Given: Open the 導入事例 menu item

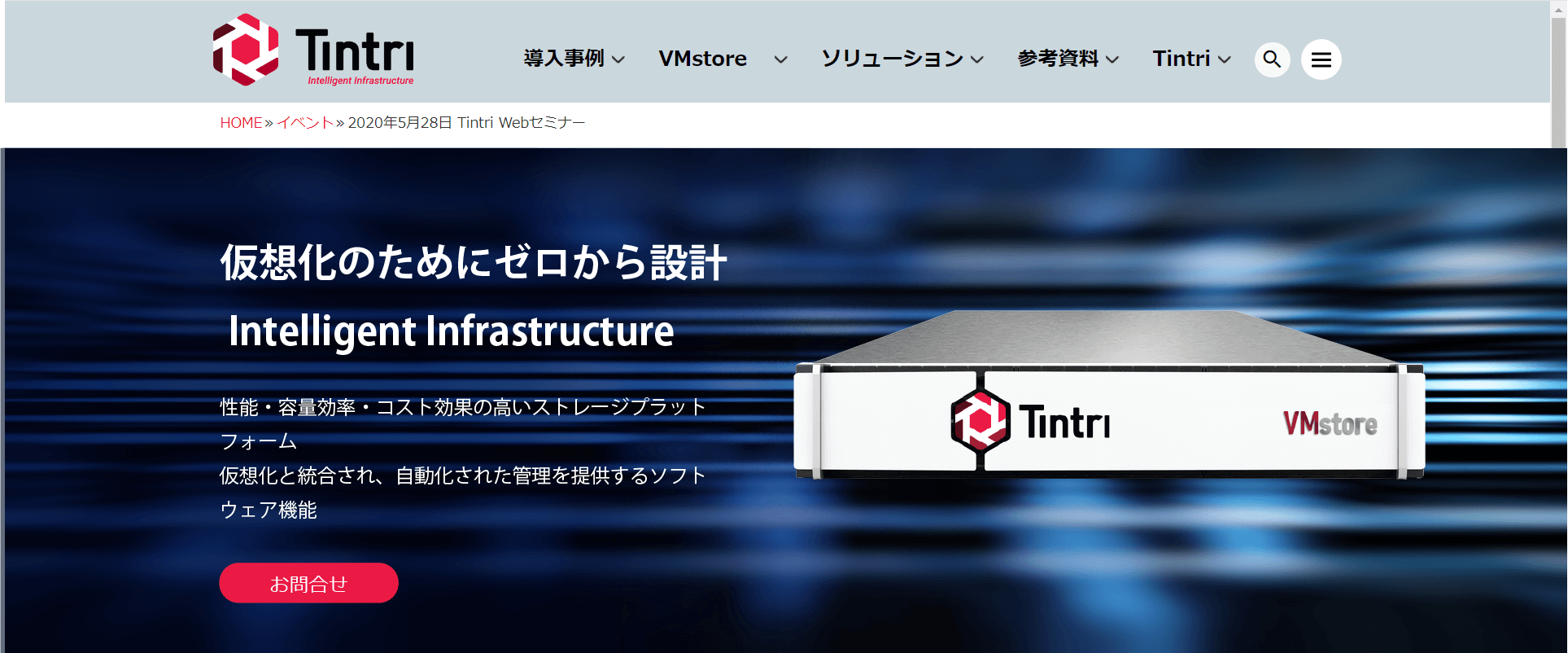Looking at the screenshot, I should coord(564,59).
